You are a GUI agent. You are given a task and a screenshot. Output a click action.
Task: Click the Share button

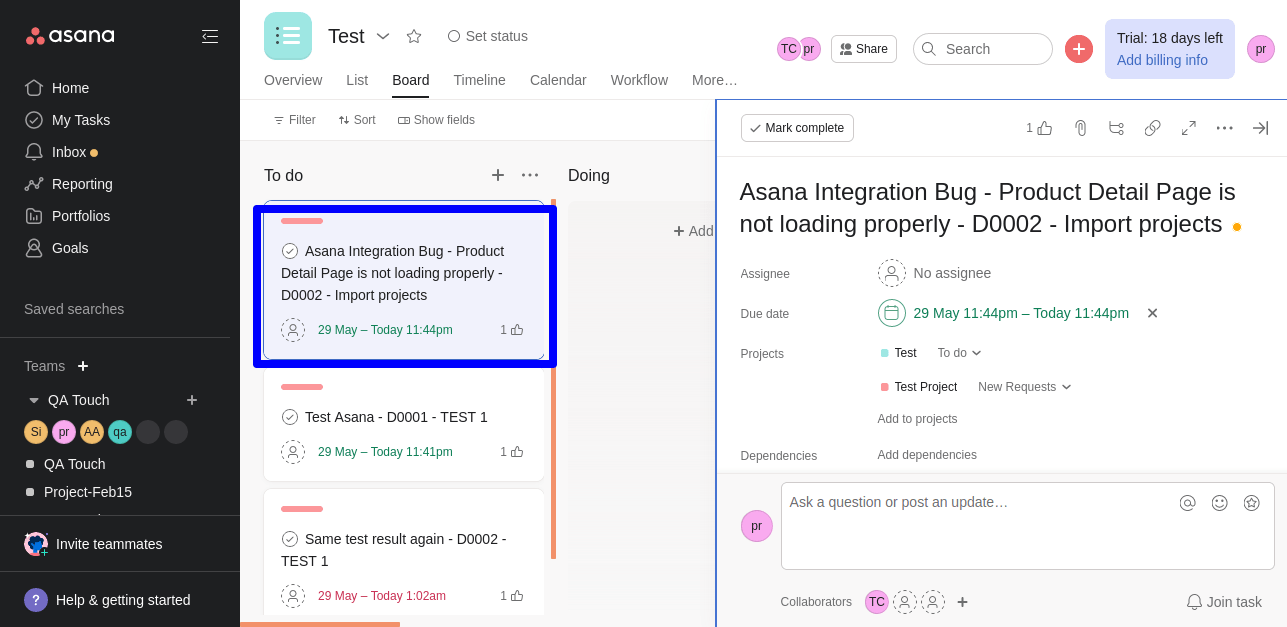point(863,48)
